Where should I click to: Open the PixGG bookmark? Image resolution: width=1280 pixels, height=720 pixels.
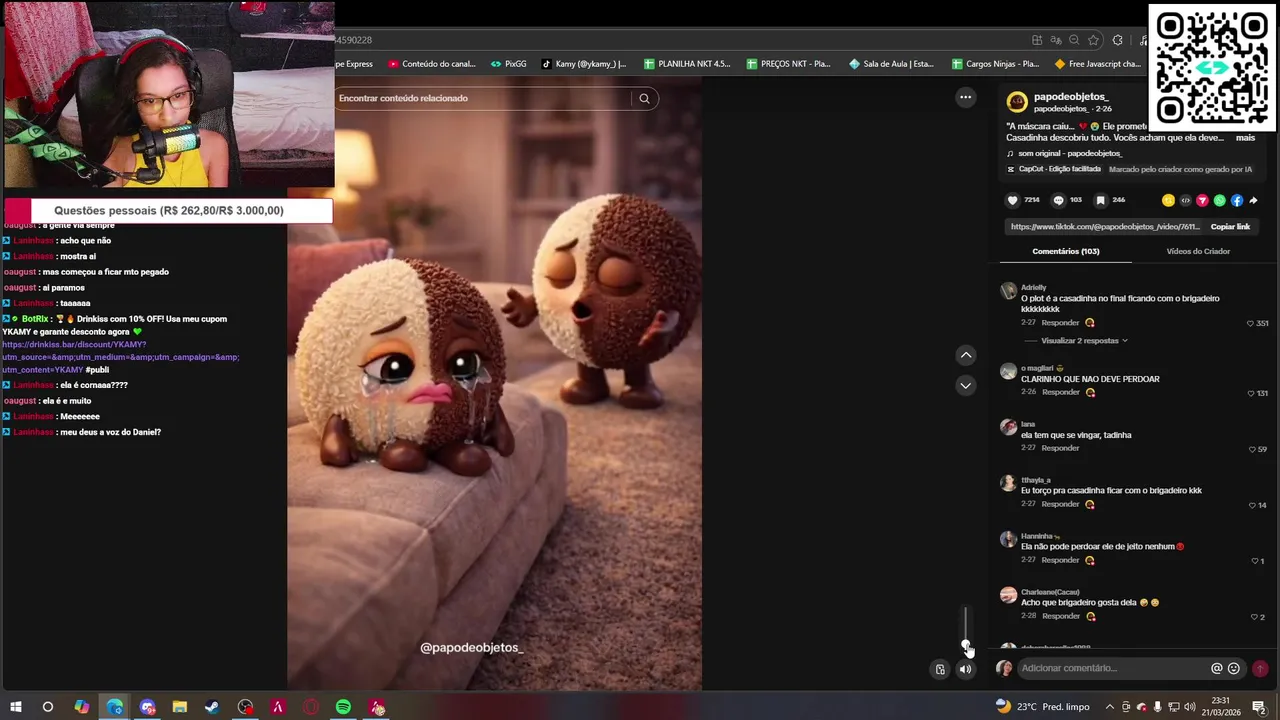tap(508, 64)
